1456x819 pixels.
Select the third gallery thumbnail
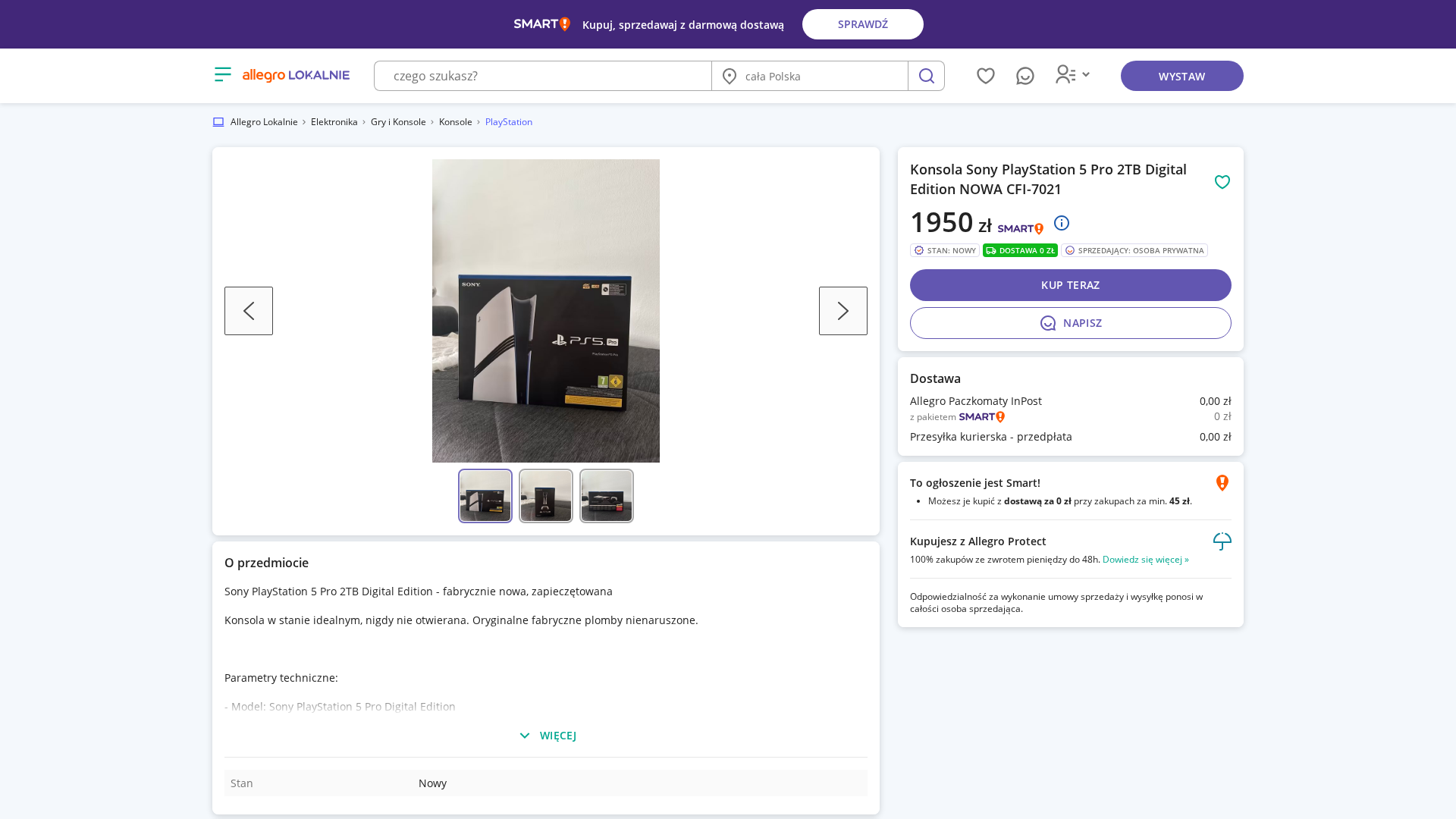click(607, 496)
